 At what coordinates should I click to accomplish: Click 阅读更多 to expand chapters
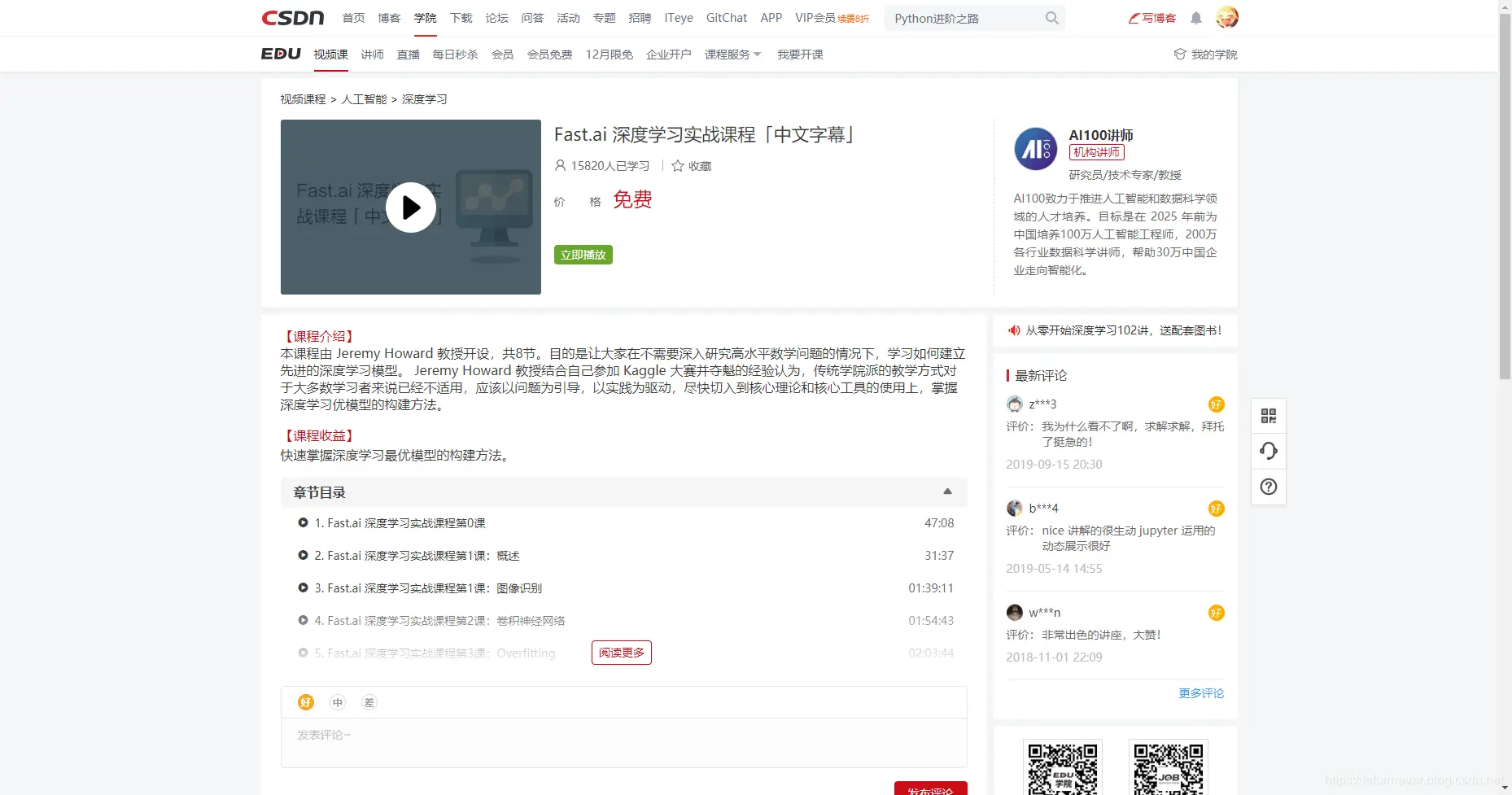point(622,653)
